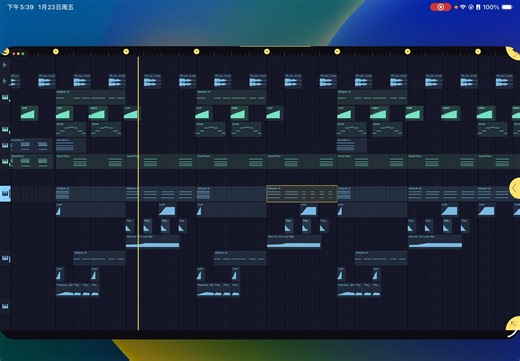Click the fourth yellow marker above selected clip

(x=267, y=51)
